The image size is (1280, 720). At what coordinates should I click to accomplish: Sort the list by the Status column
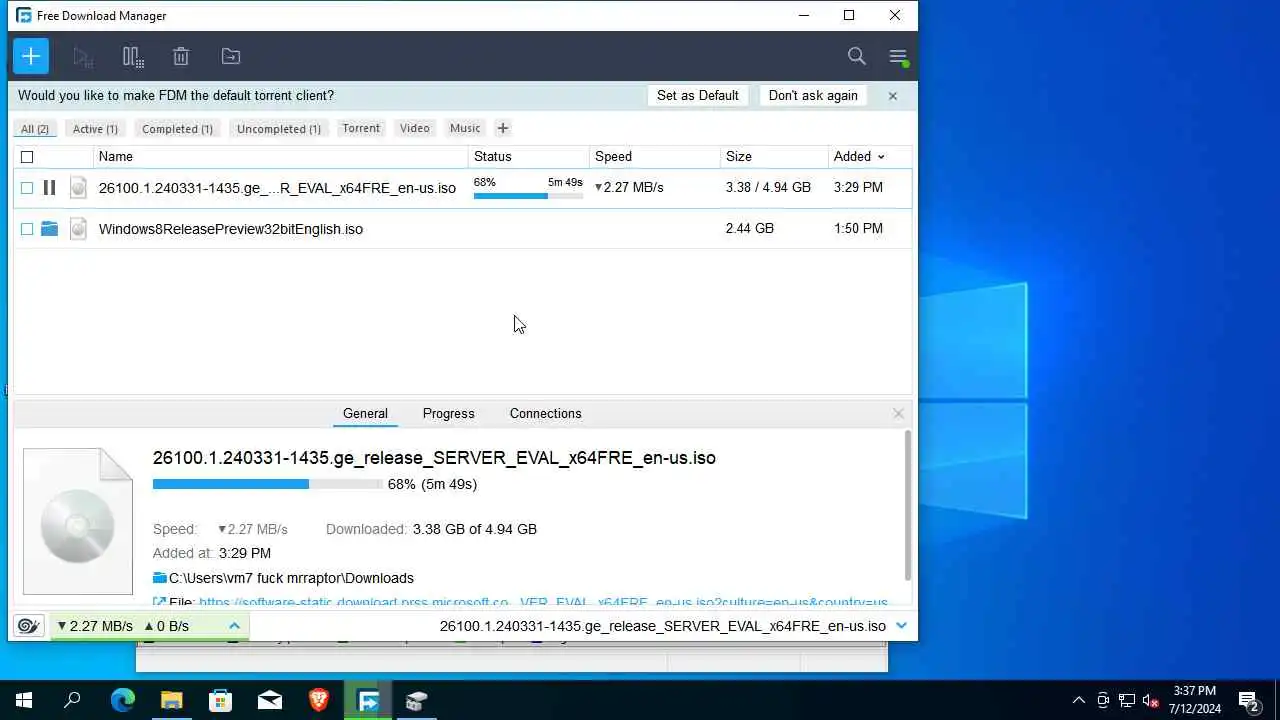click(x=493, y=157)
